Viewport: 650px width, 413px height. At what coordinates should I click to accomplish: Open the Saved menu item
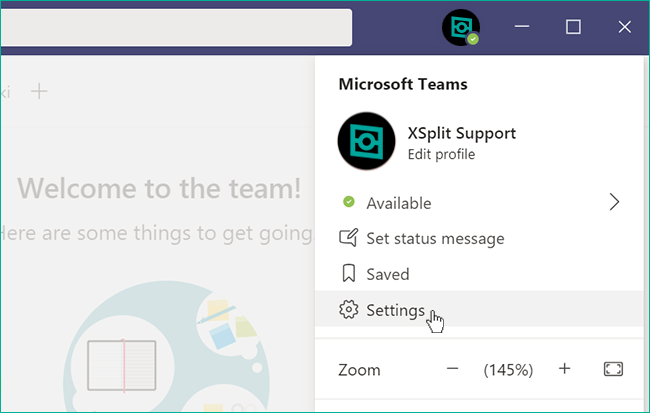tap(479, 274)
